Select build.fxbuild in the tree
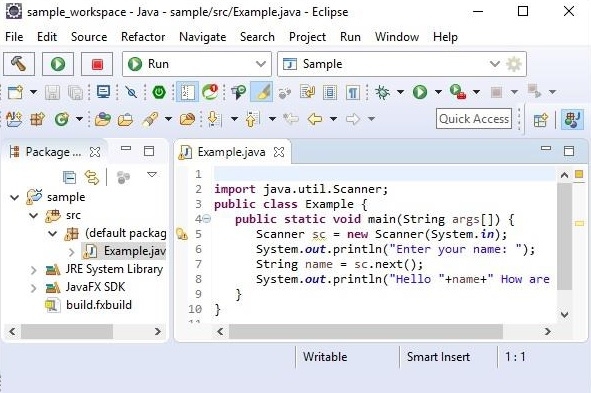Image resolution: width=591 pixels, height=393 pixels. [99, 305]
